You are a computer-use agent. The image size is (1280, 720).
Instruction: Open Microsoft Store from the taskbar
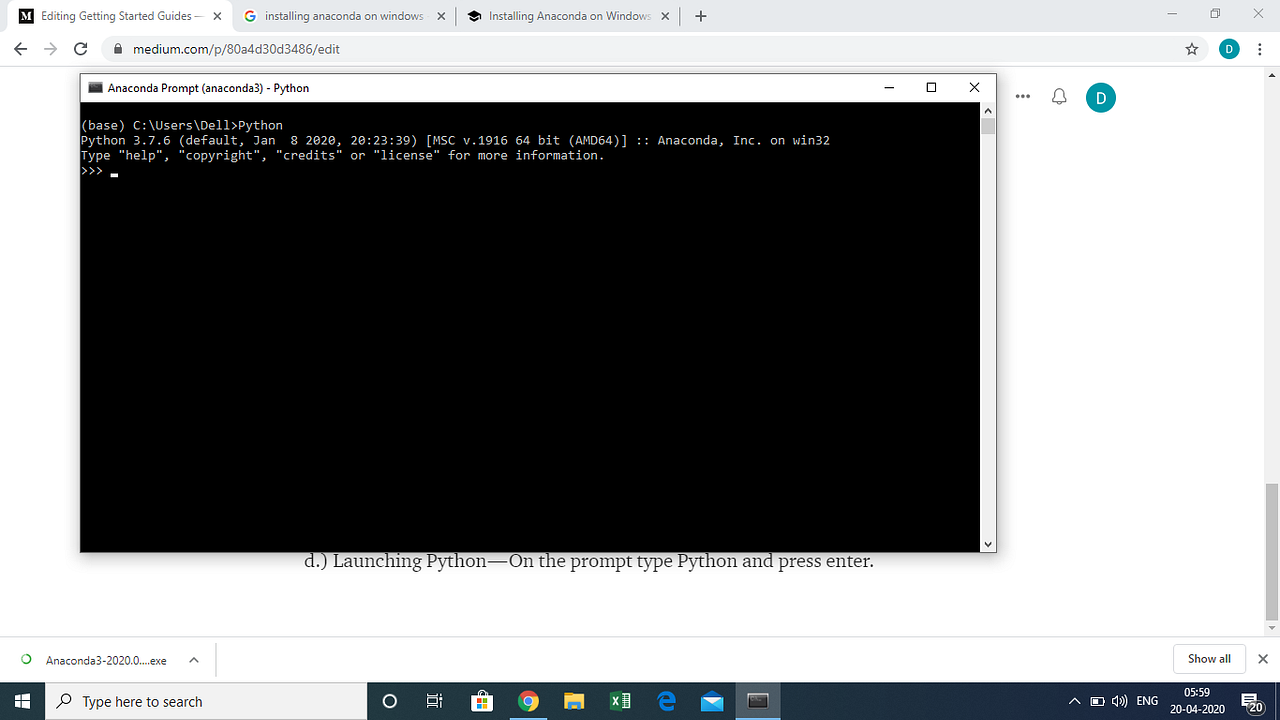(x=482, y=701)
